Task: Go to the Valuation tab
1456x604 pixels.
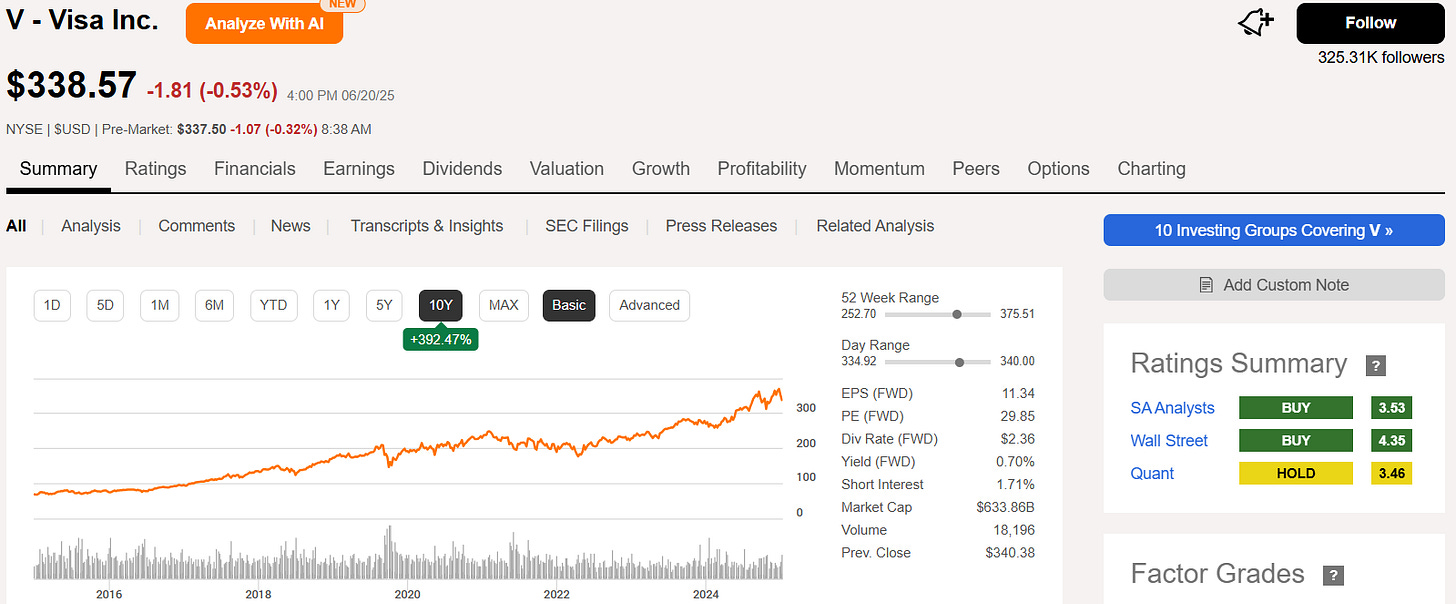Action: click(567, 169)
